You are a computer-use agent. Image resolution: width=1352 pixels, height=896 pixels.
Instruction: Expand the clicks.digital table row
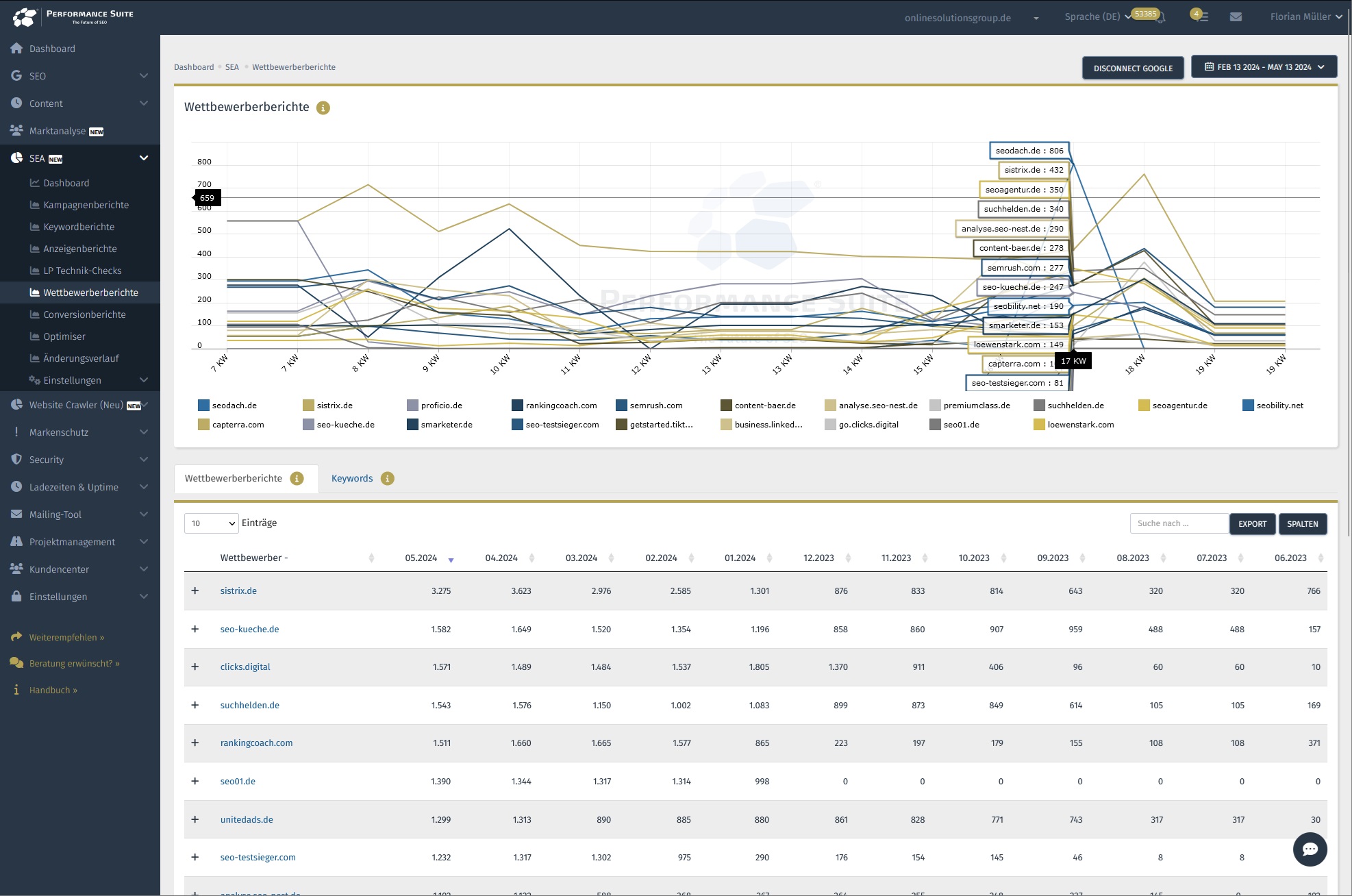pyautogui.click(x=195, y=667)
